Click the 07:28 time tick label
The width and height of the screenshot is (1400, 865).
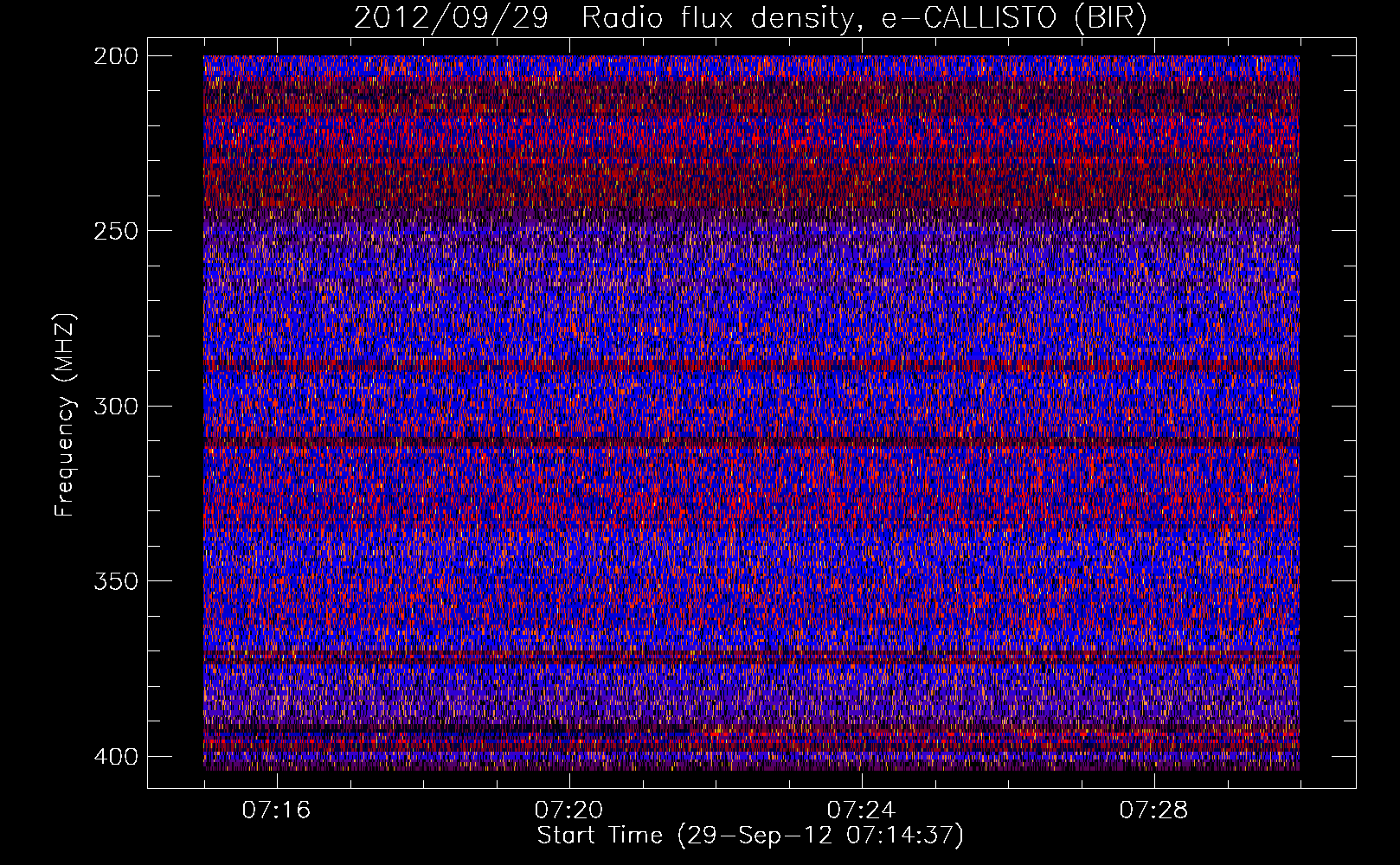coord(1154,811)
